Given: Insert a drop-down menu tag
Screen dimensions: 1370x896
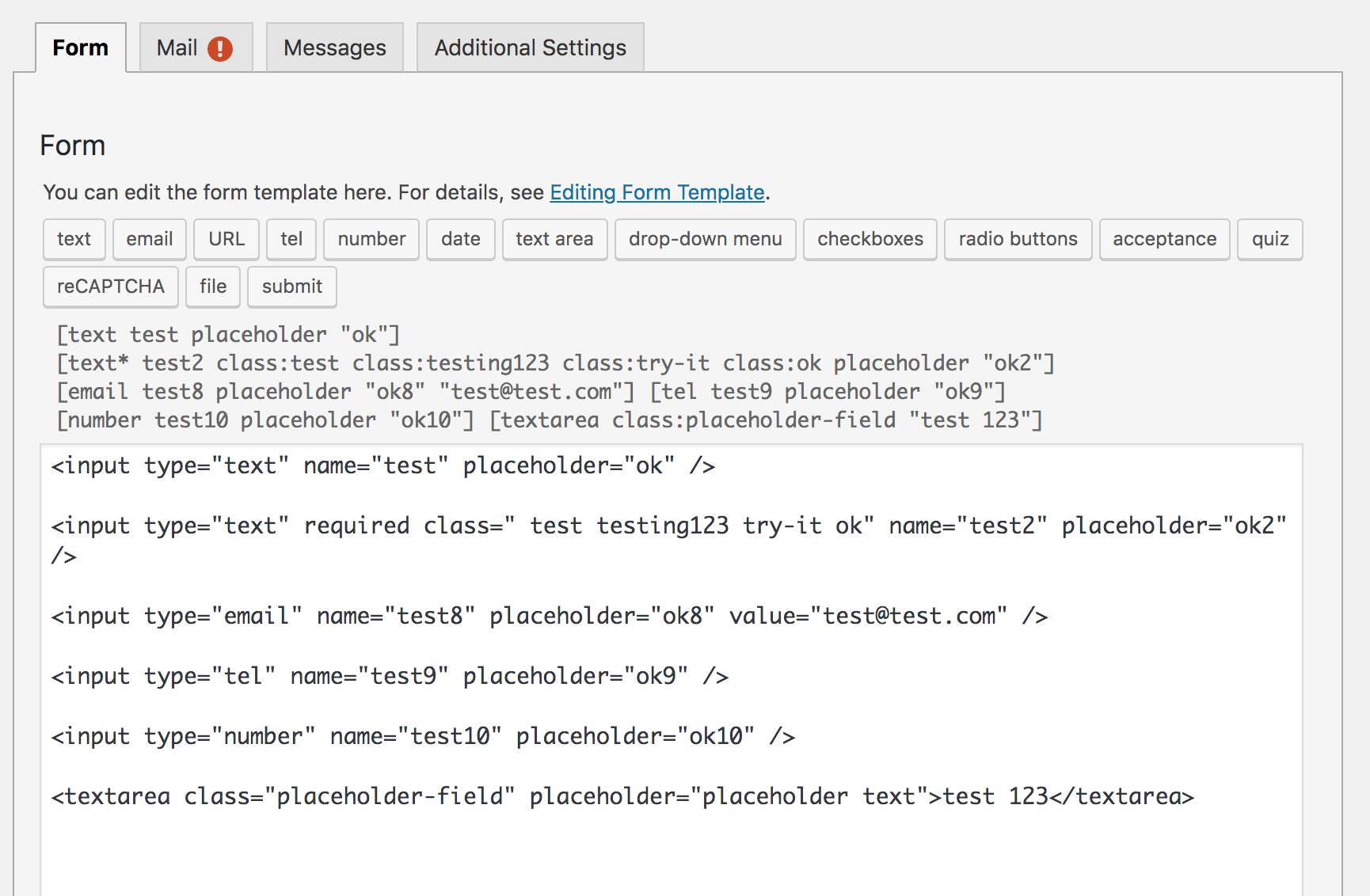Looking at the screenshot, I should click(706, 239).
